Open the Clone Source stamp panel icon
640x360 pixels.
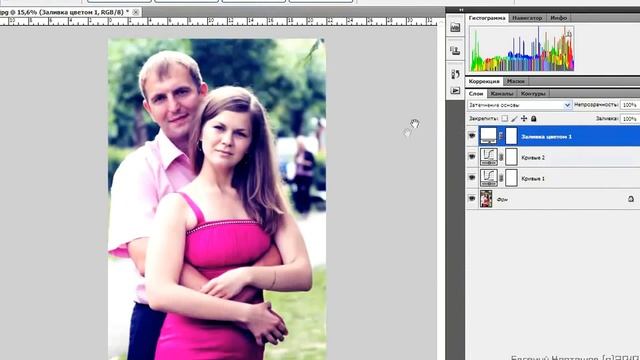coord(455,51)
